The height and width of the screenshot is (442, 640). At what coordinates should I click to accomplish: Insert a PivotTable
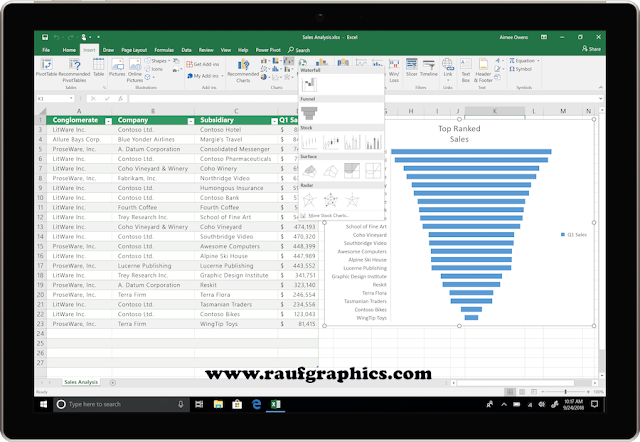click(x=46, y=67)
